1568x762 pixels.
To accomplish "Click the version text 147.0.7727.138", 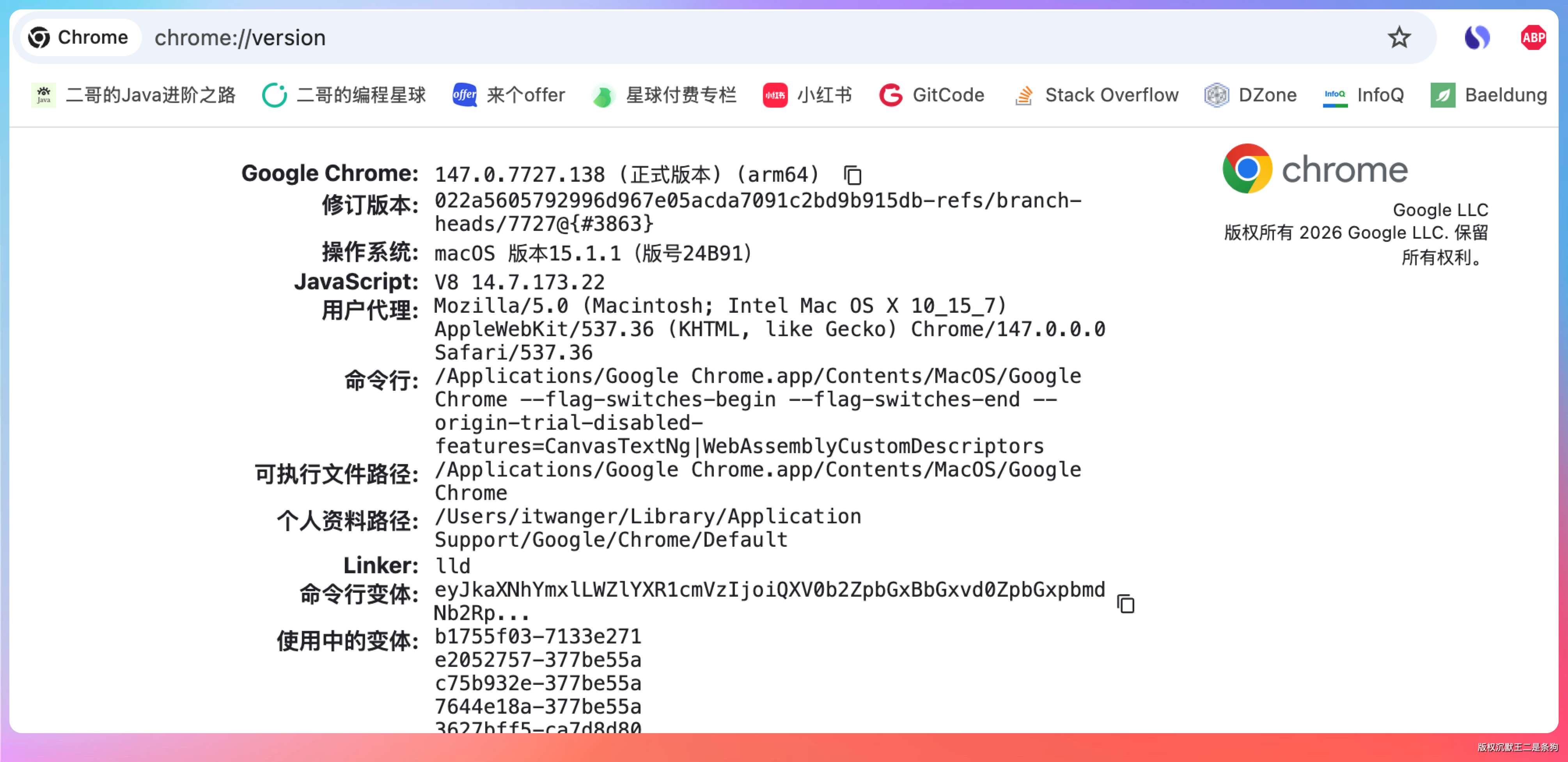I will (x=520, y=175).
